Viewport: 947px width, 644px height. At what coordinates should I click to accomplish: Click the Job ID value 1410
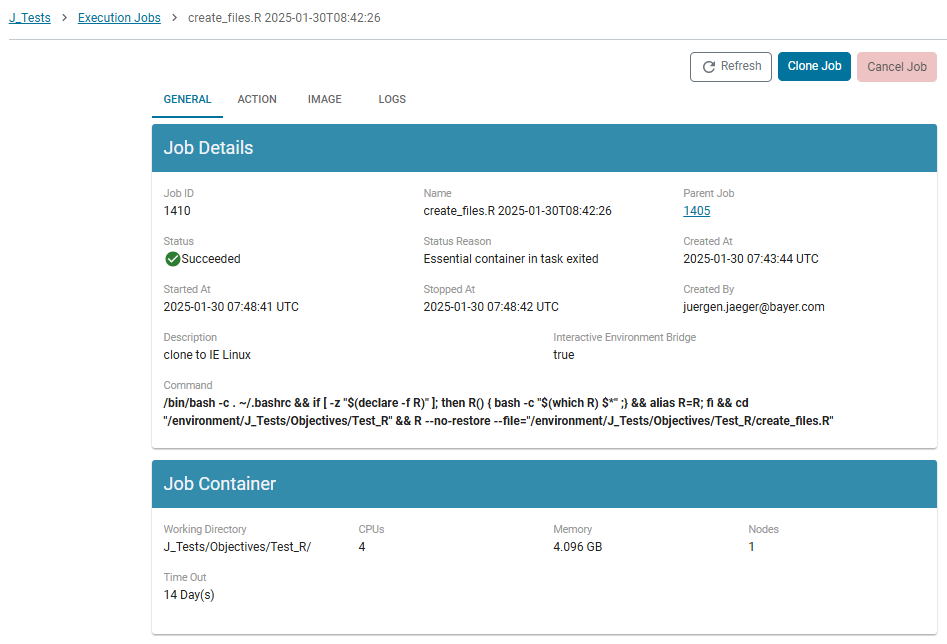pyautogui.click(x=177, y=211)
